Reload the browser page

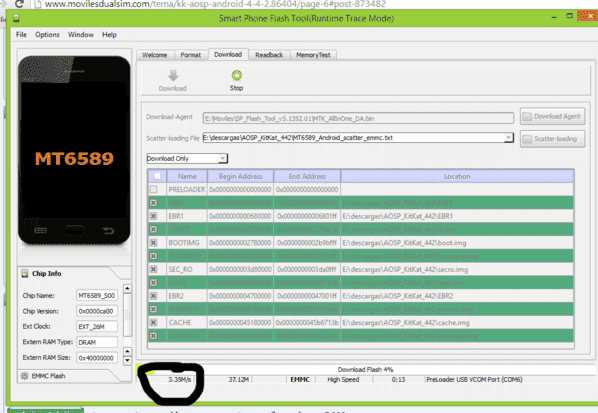[19, 4]
